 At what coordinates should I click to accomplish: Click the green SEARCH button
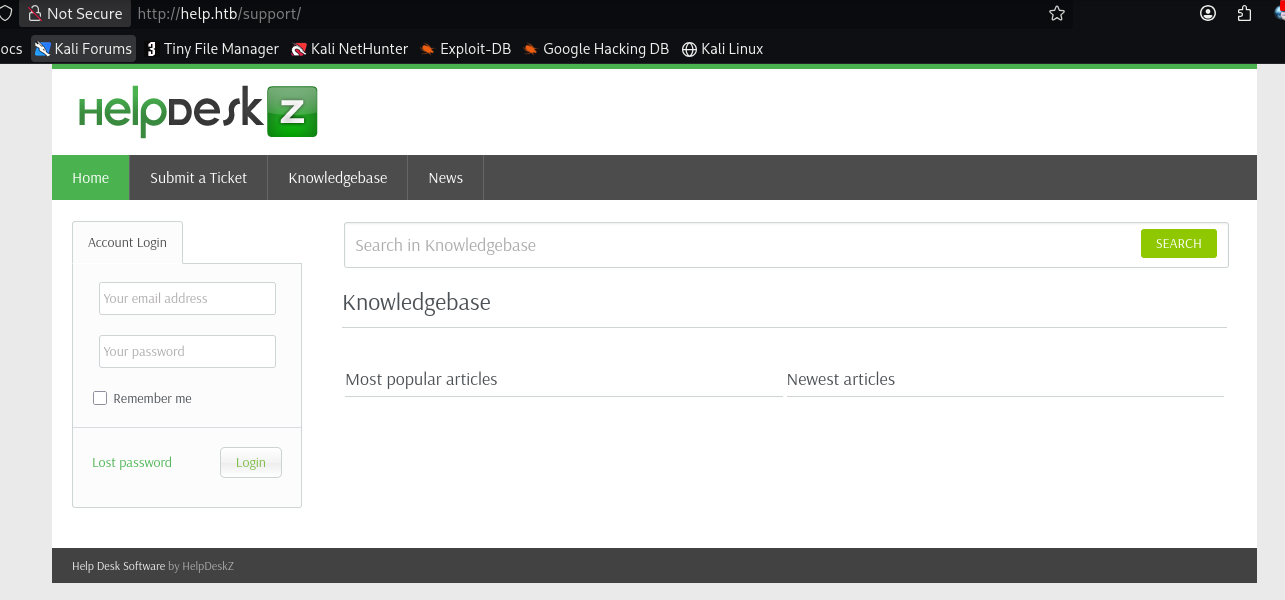pos(1179,244)
